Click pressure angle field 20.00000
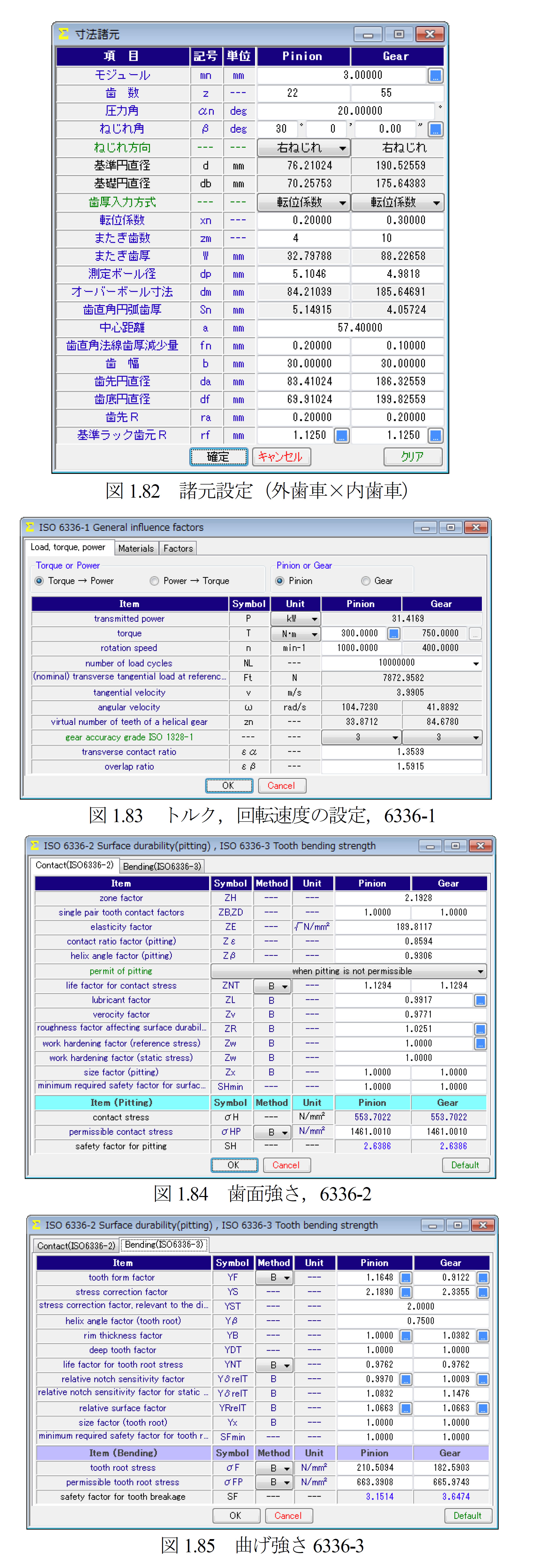Screen dimensions: 540x1568 (346, 111)
